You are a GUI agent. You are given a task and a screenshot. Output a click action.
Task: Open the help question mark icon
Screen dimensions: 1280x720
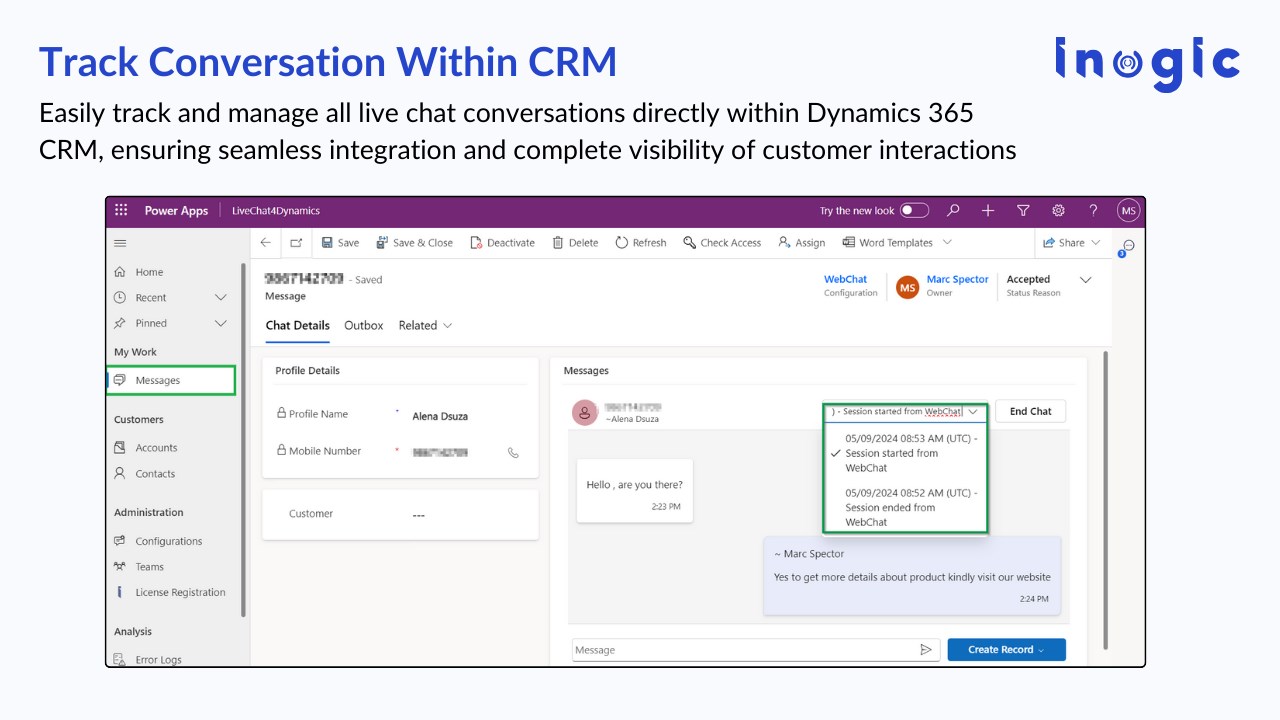(x=1093, y=210)
